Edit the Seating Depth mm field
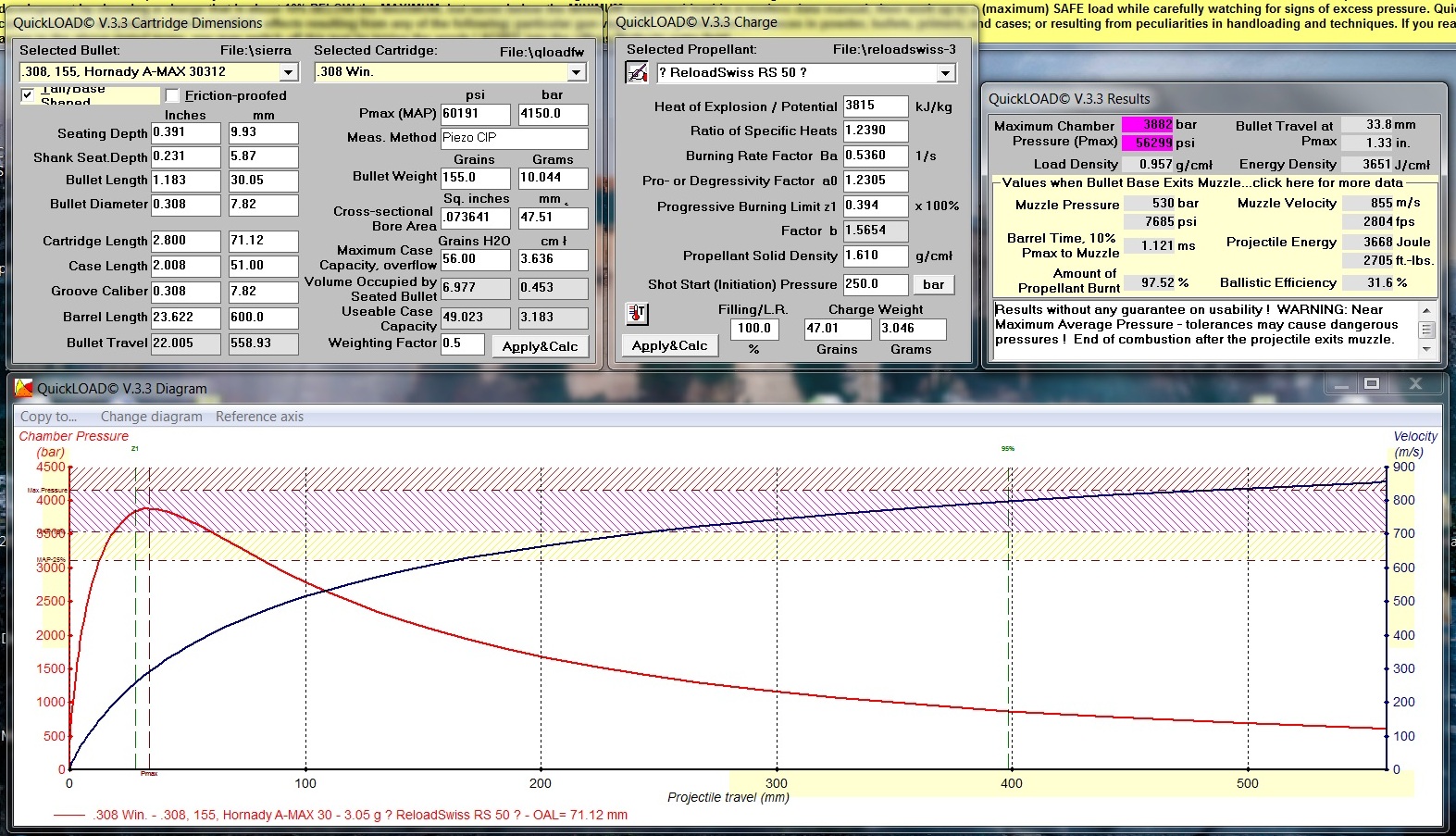Screen dimensions: 1456x836 click(x=264, y=132)
